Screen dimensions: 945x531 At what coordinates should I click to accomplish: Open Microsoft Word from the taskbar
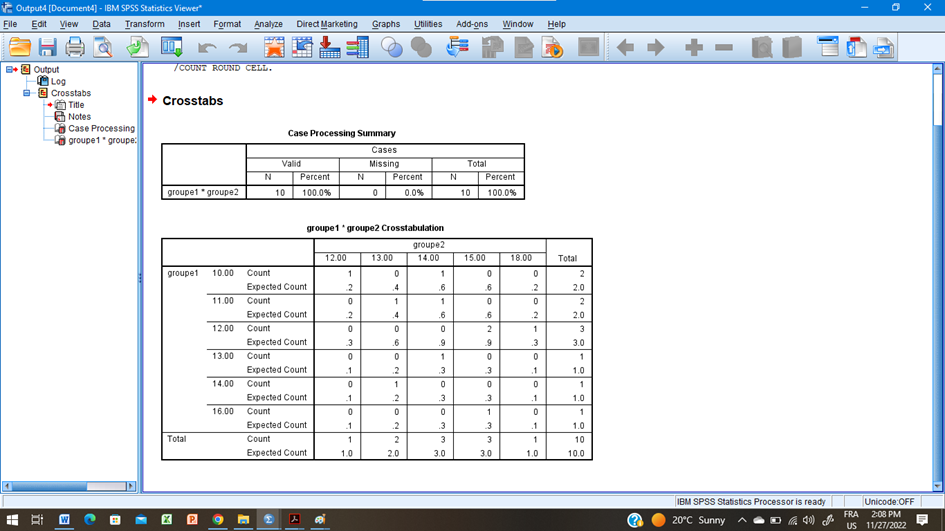[x=64, y=520]
